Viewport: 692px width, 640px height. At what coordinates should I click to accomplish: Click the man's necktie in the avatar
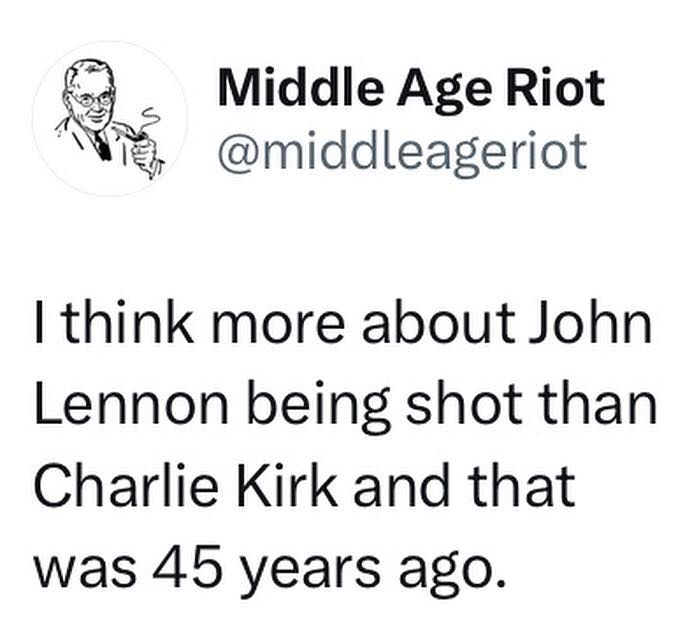(x=102, y=145)
